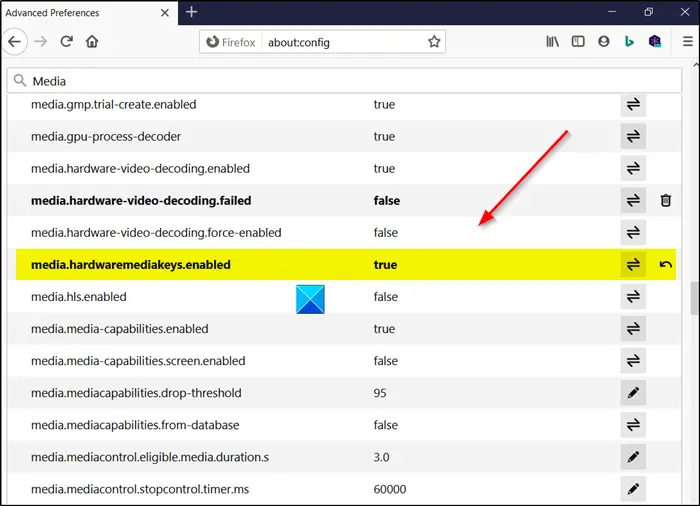
Task: Click the forward navigation arrow
Action: pos(41,42)
